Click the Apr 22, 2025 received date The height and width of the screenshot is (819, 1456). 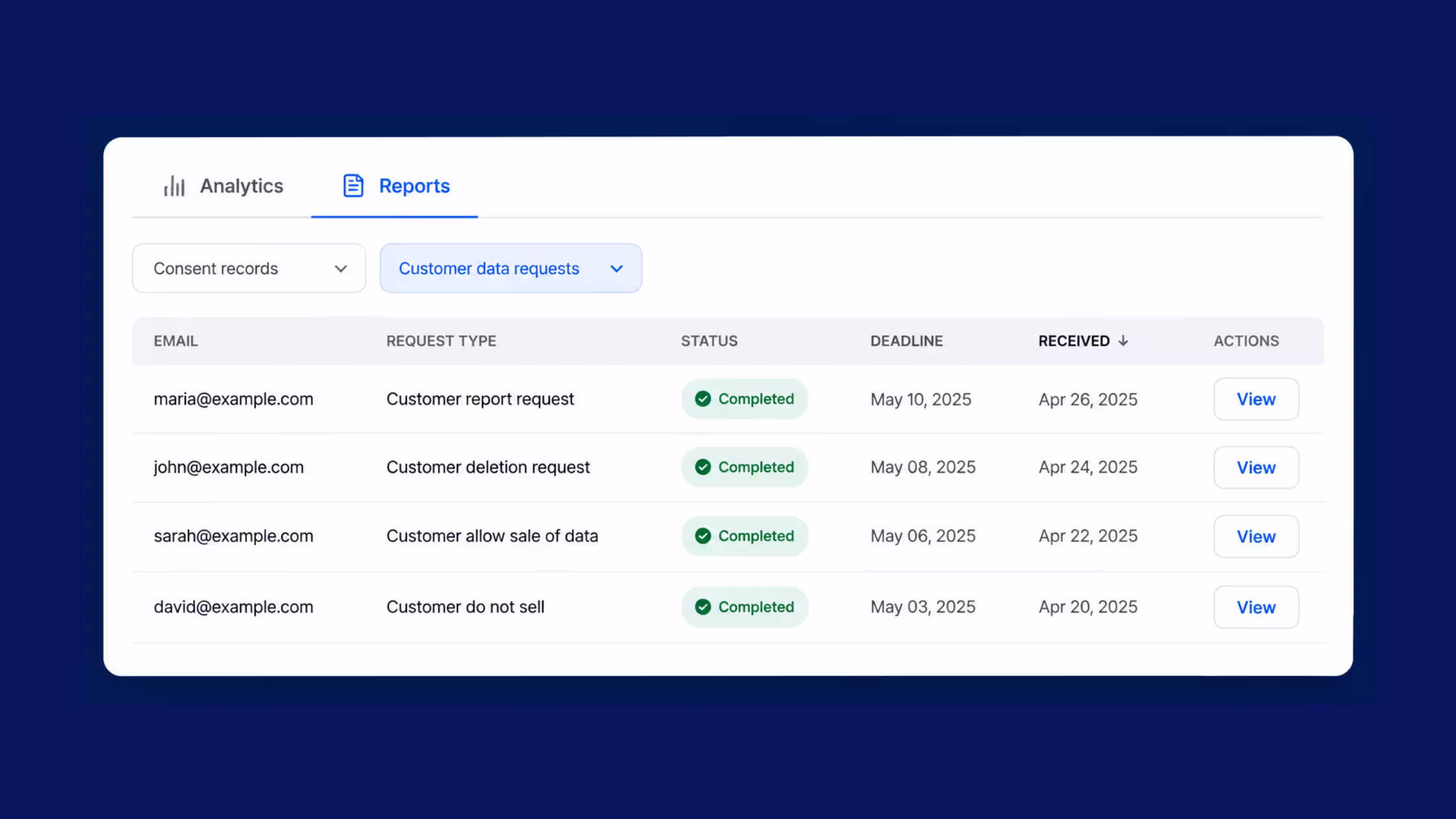[x=1088, y=536]
